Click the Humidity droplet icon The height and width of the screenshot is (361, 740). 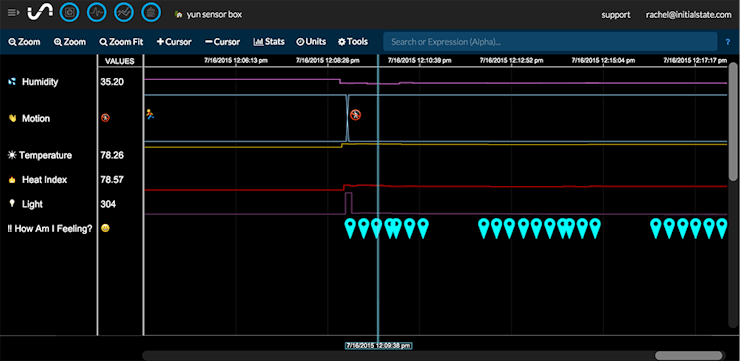coord(12,82)
